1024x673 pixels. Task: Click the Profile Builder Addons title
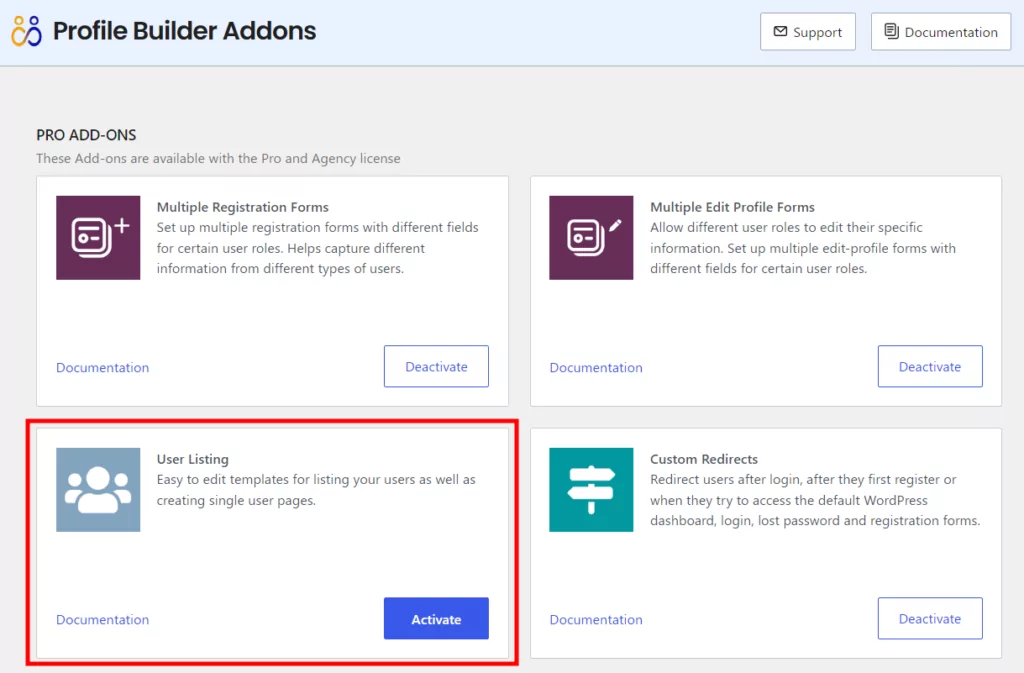tap(184, 31)
